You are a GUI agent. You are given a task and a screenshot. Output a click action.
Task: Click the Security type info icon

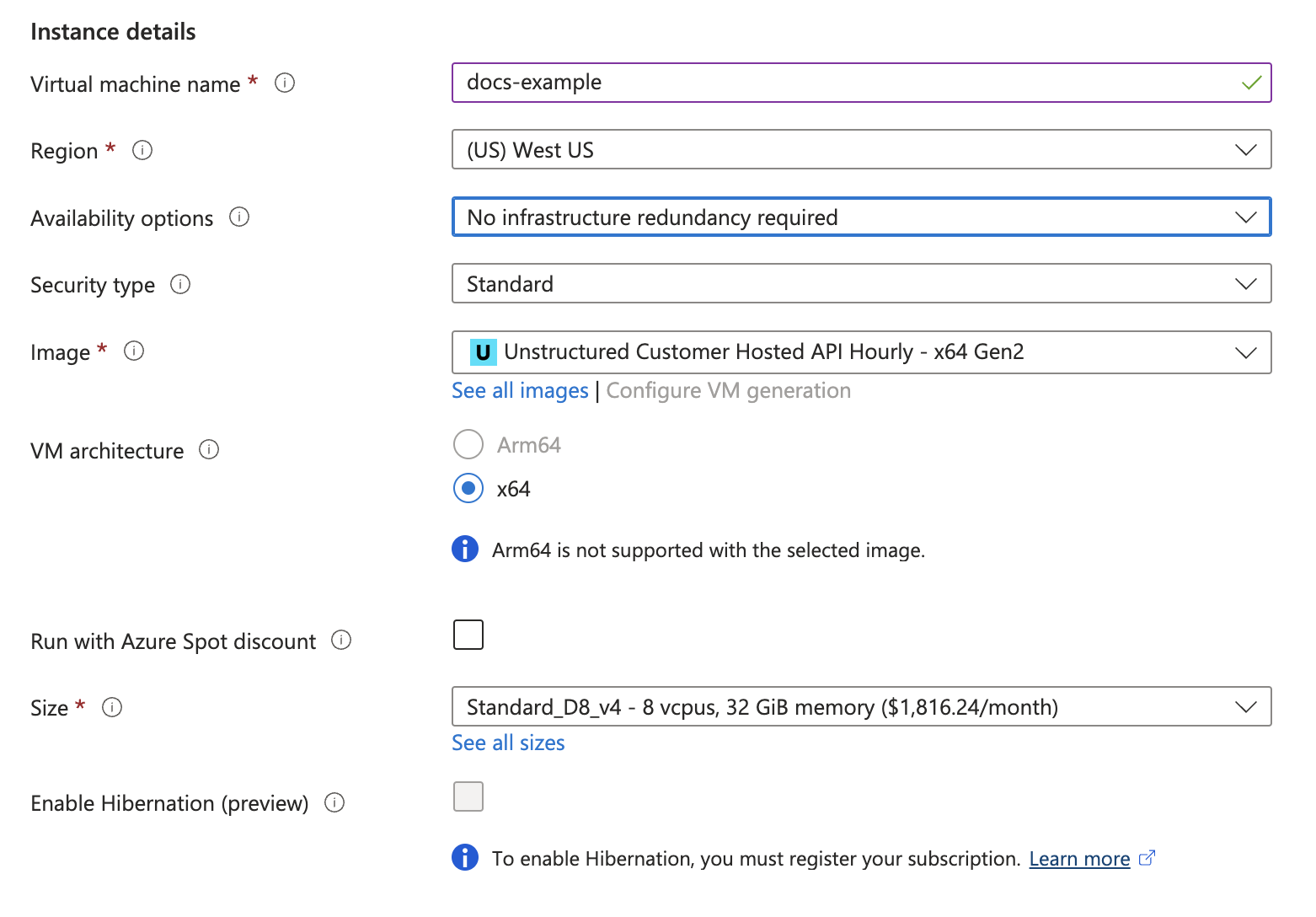click(180, 285)
